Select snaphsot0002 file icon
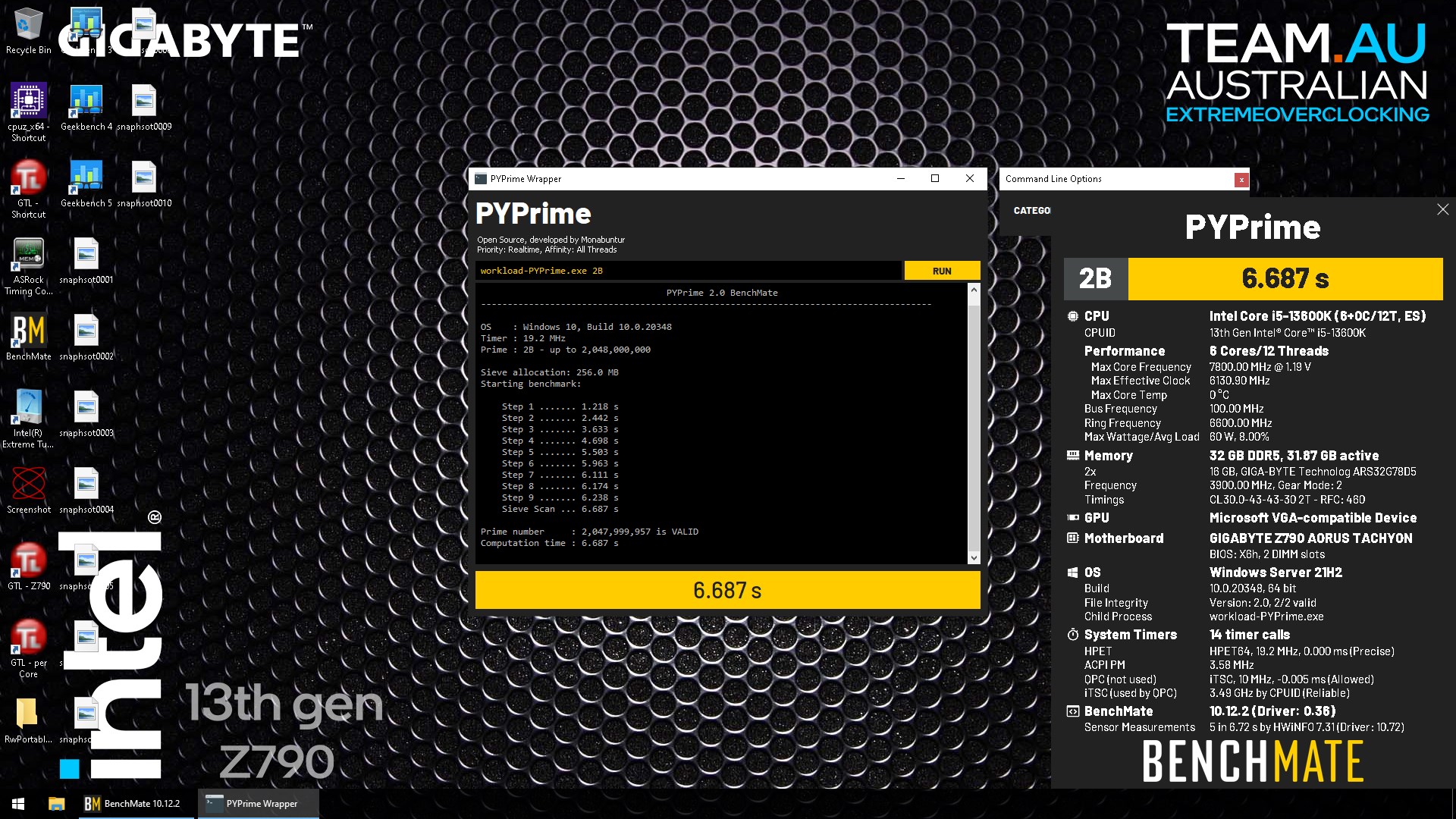The image size is (1456, 819). [86, 337]
